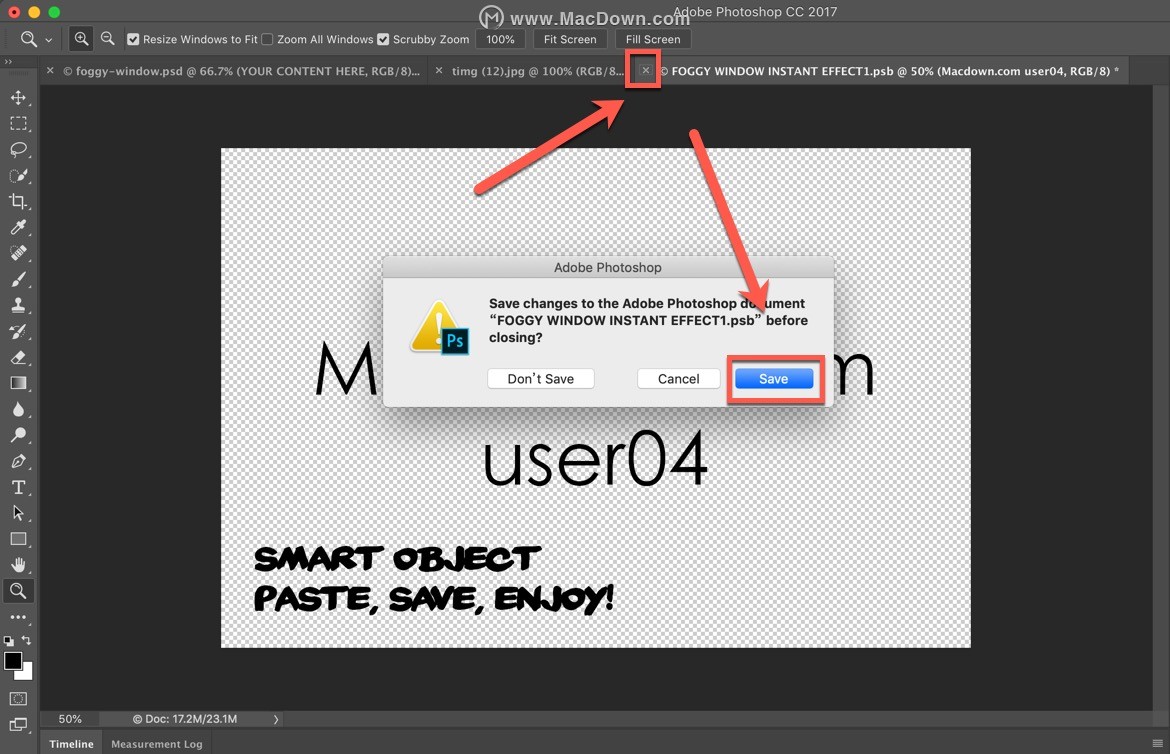Close the foggy-window.psd document tab

tap(50, 70)
